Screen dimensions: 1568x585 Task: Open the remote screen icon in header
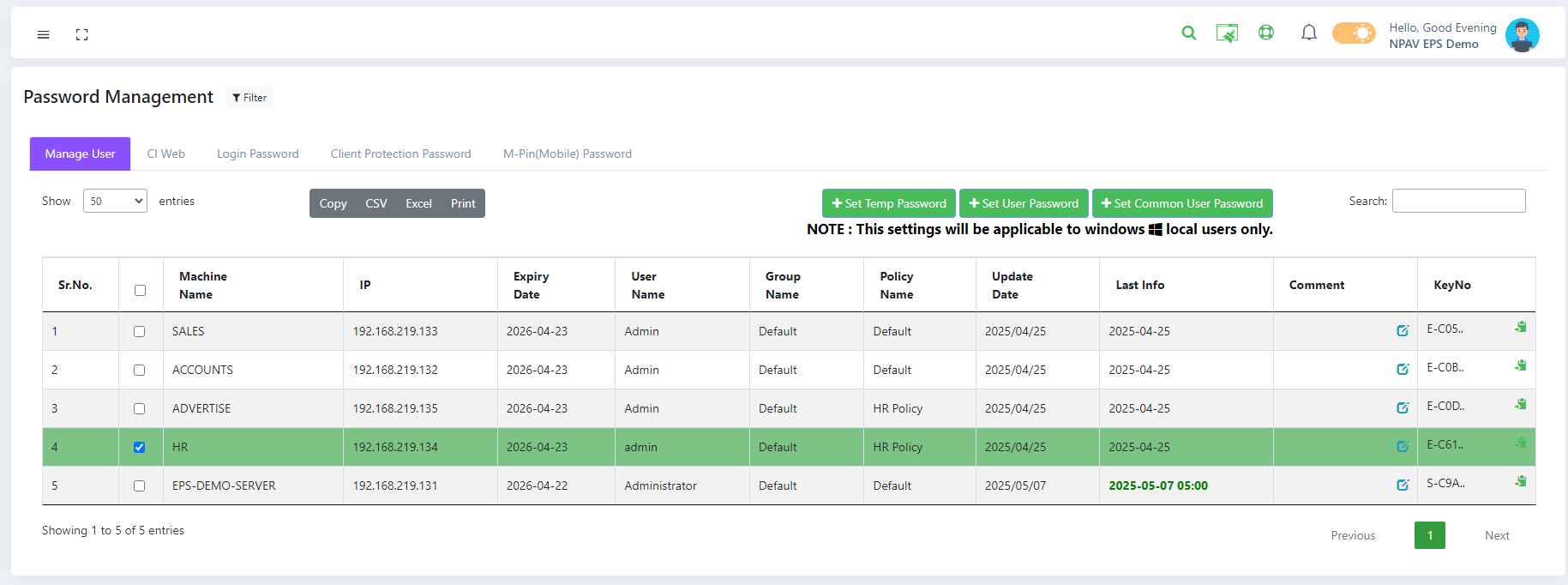1227,33
